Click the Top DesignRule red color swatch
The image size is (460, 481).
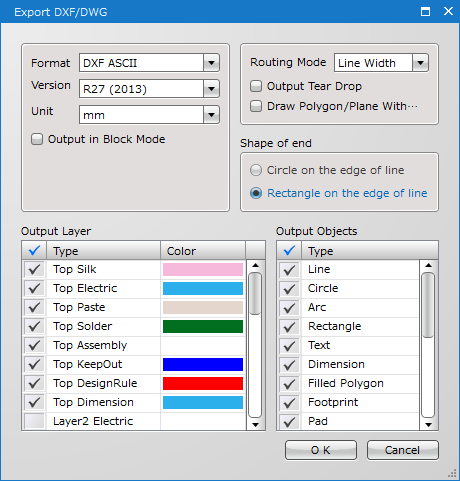[x=203, y=383]
